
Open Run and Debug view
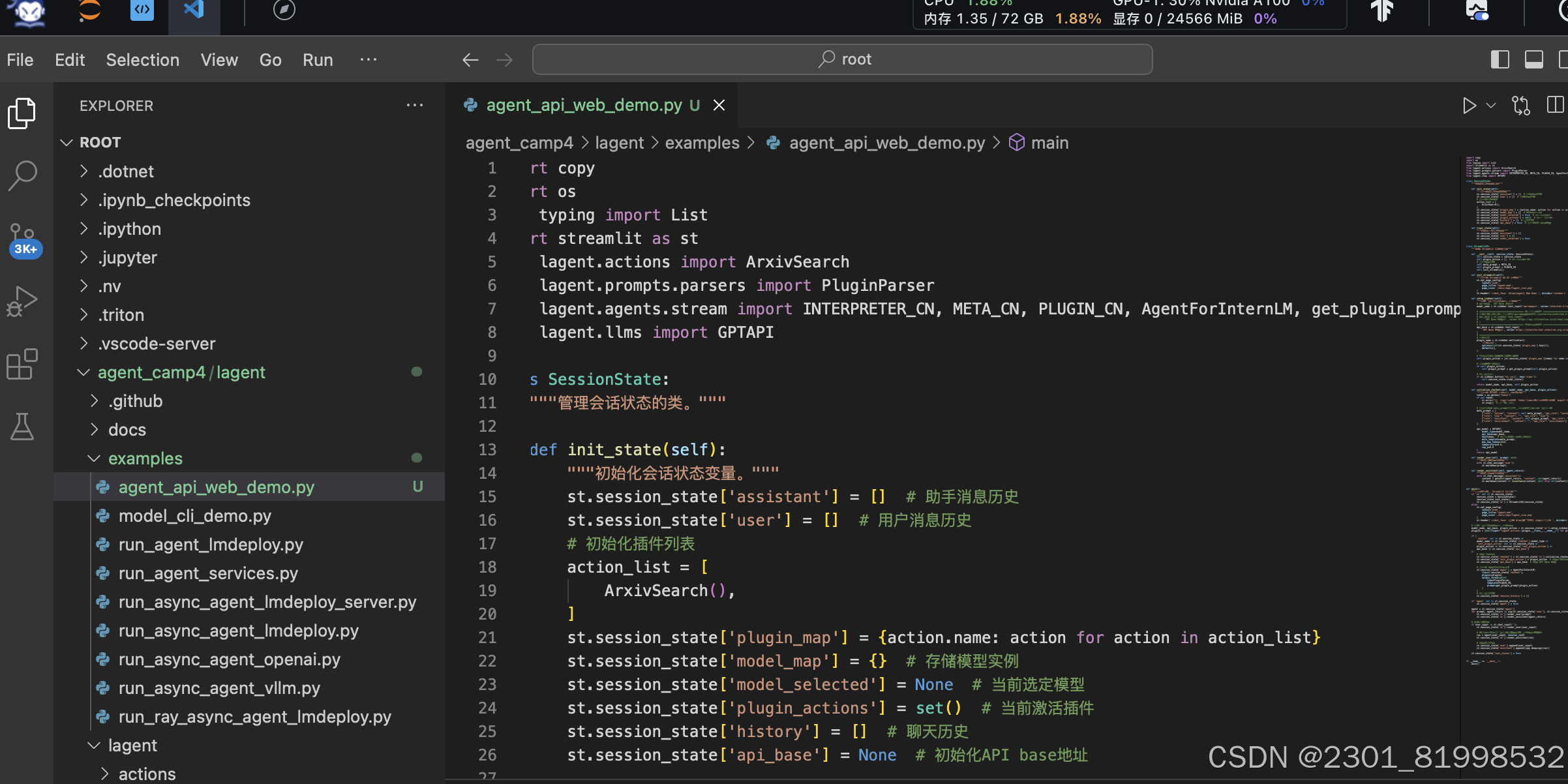(x=23, y=301)
